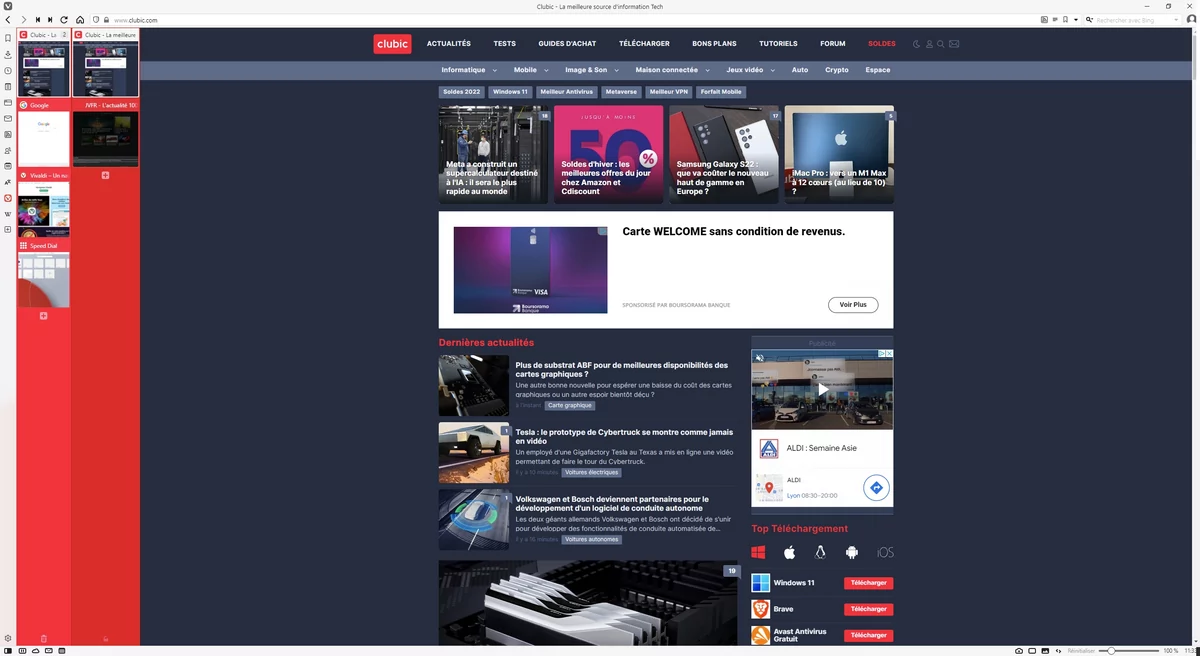Click the Clubic user account icon

pos(929,44)
